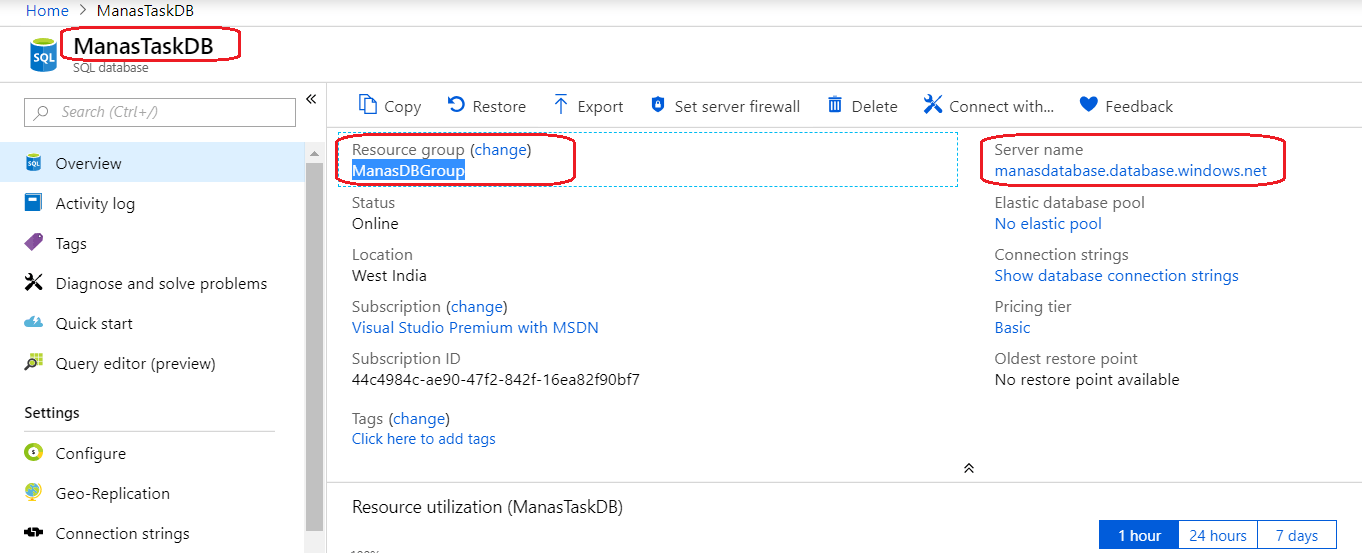1362x553 pixels.
Task: Click the Restore toolbar button label
Action: 499,106
